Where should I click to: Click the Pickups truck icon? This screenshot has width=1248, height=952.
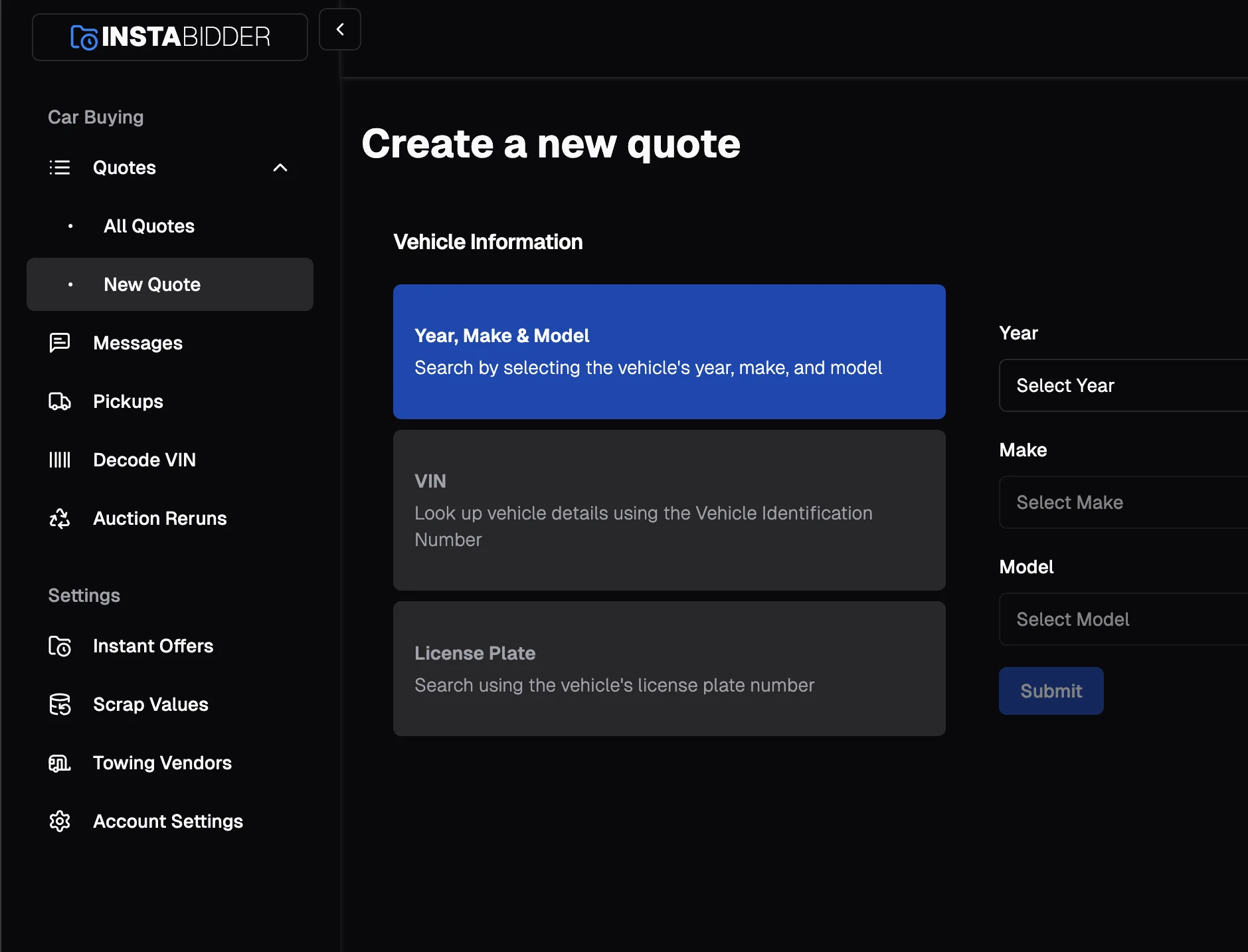[60, 401]
